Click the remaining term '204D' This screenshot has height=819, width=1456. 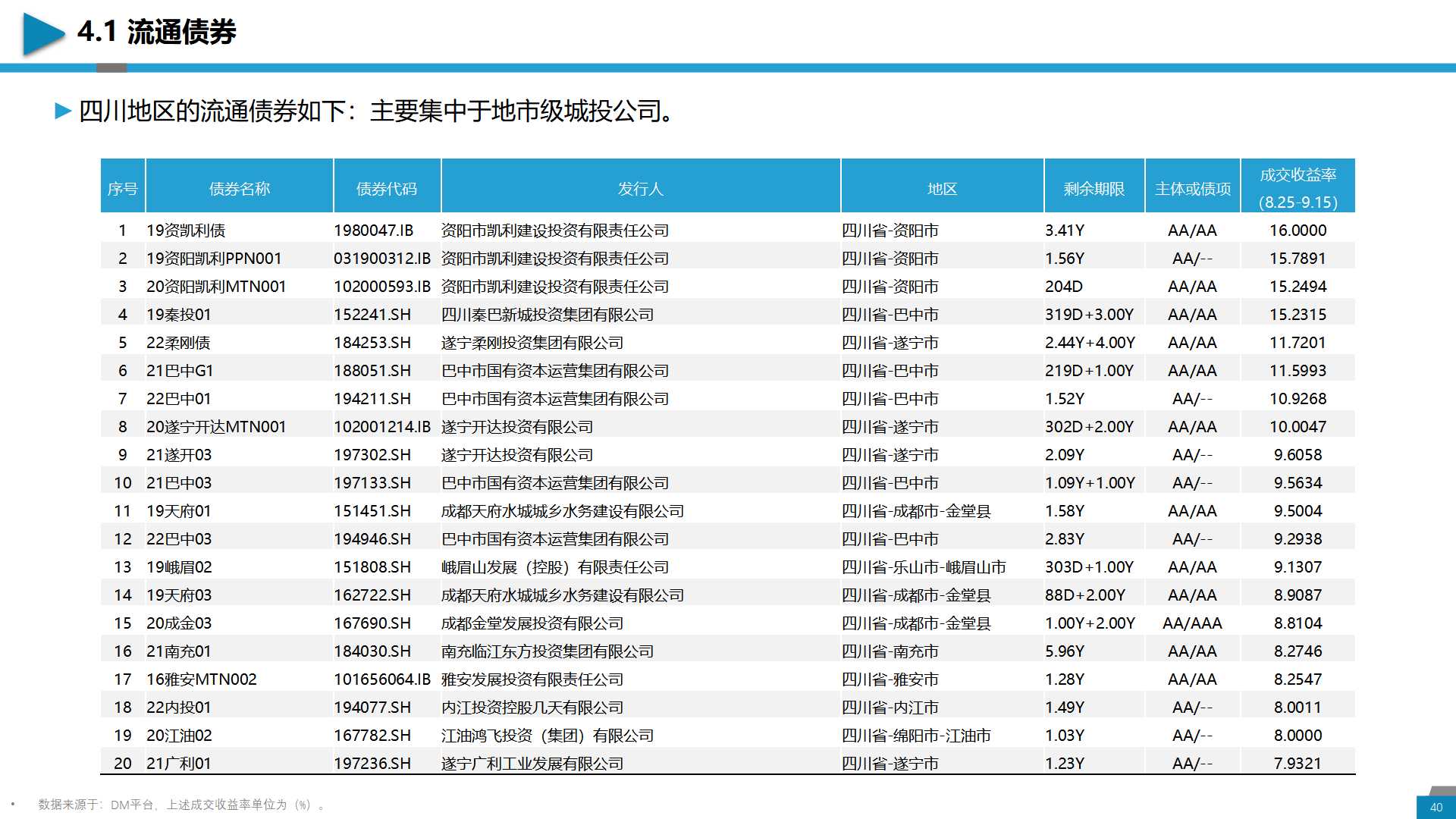point(1063,287)
